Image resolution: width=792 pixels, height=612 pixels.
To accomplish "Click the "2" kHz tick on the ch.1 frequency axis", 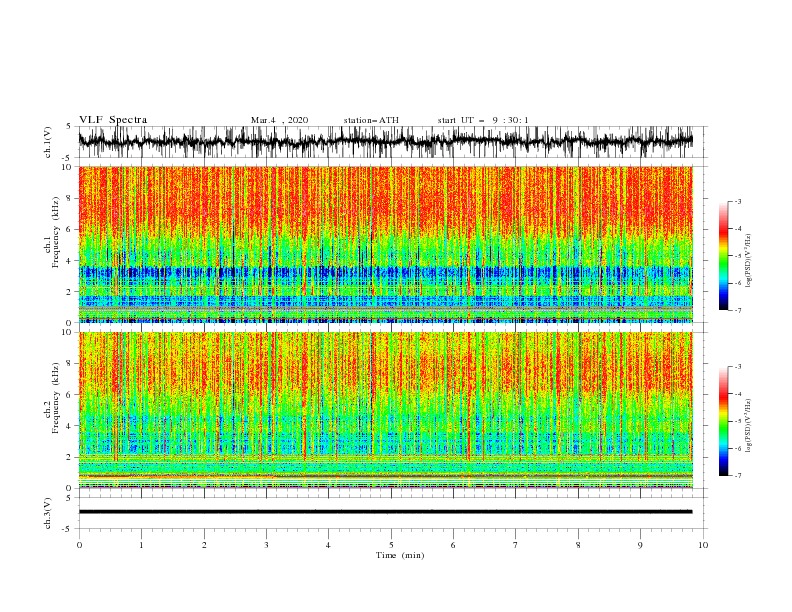I will click(69, 292).
